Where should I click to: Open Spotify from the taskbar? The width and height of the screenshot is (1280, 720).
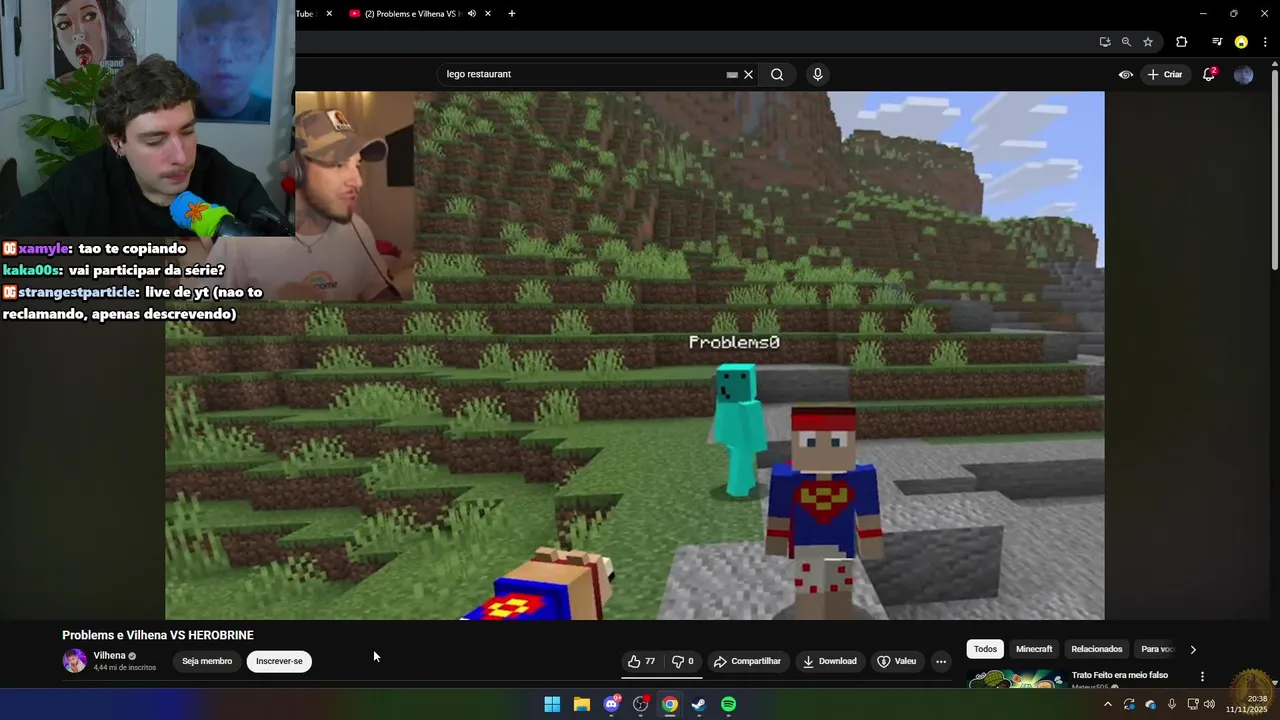pos(728,704)
